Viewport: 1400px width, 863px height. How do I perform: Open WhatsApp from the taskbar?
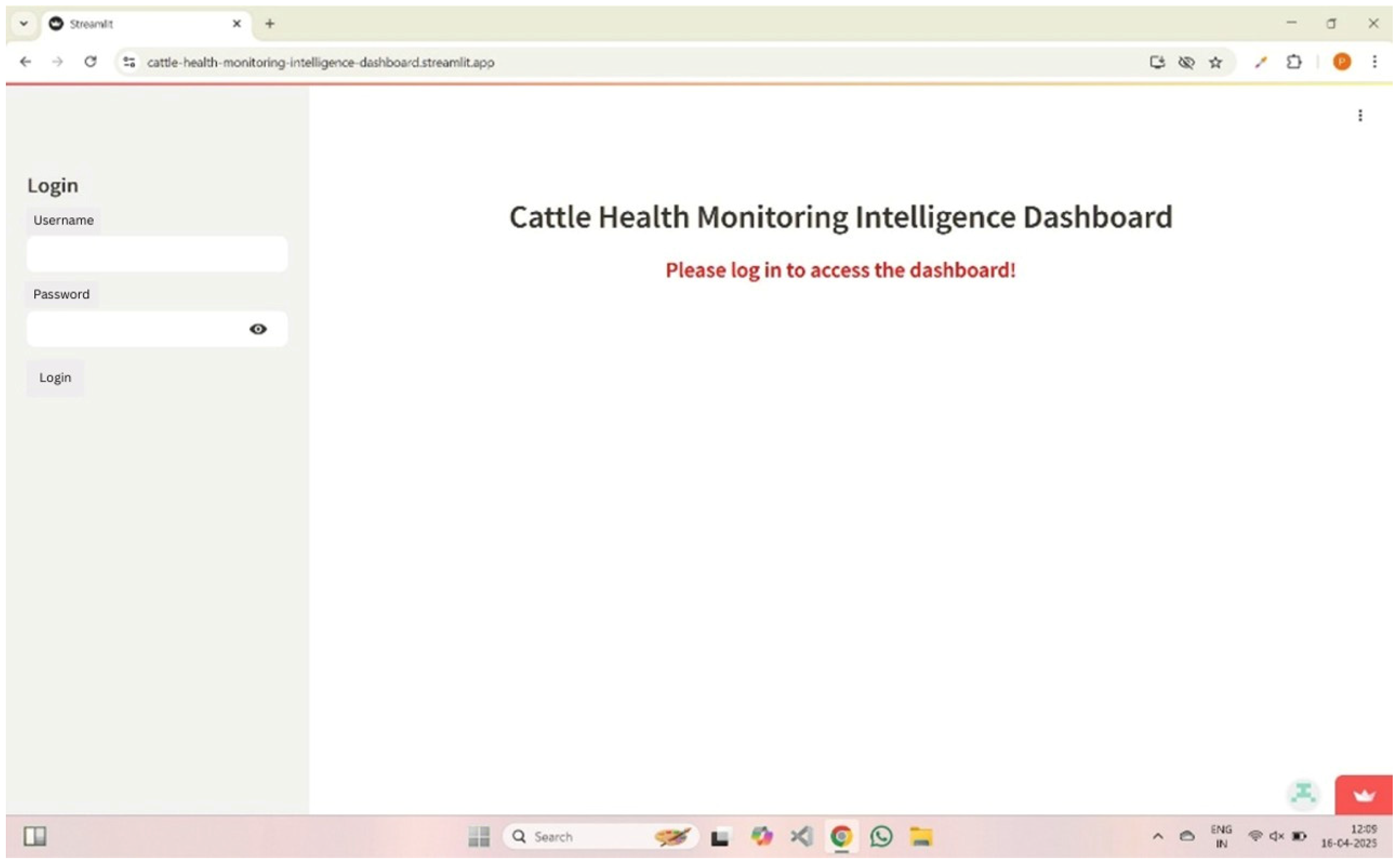(x=882, y=837)
